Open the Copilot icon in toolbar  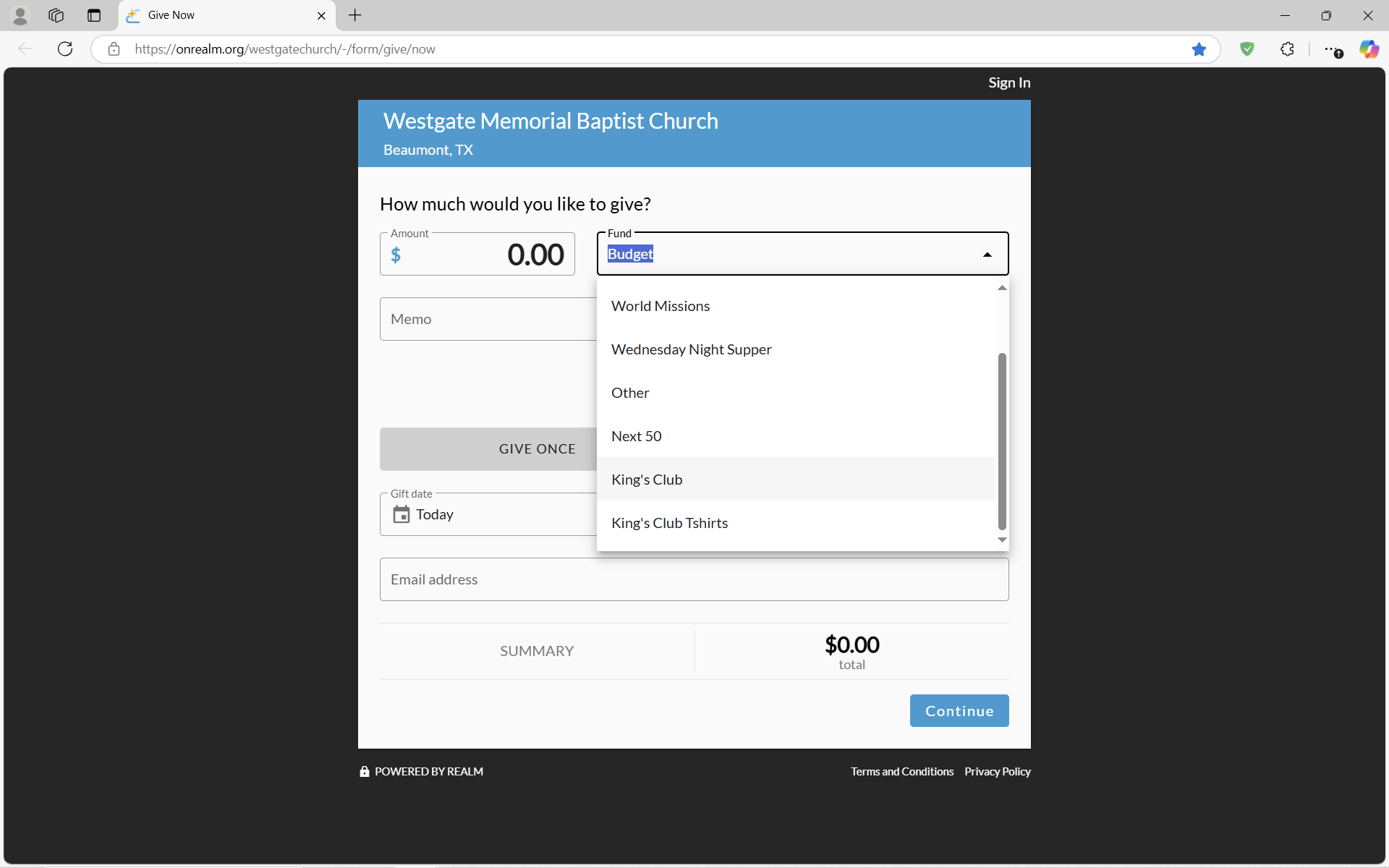coord(1368,49)
